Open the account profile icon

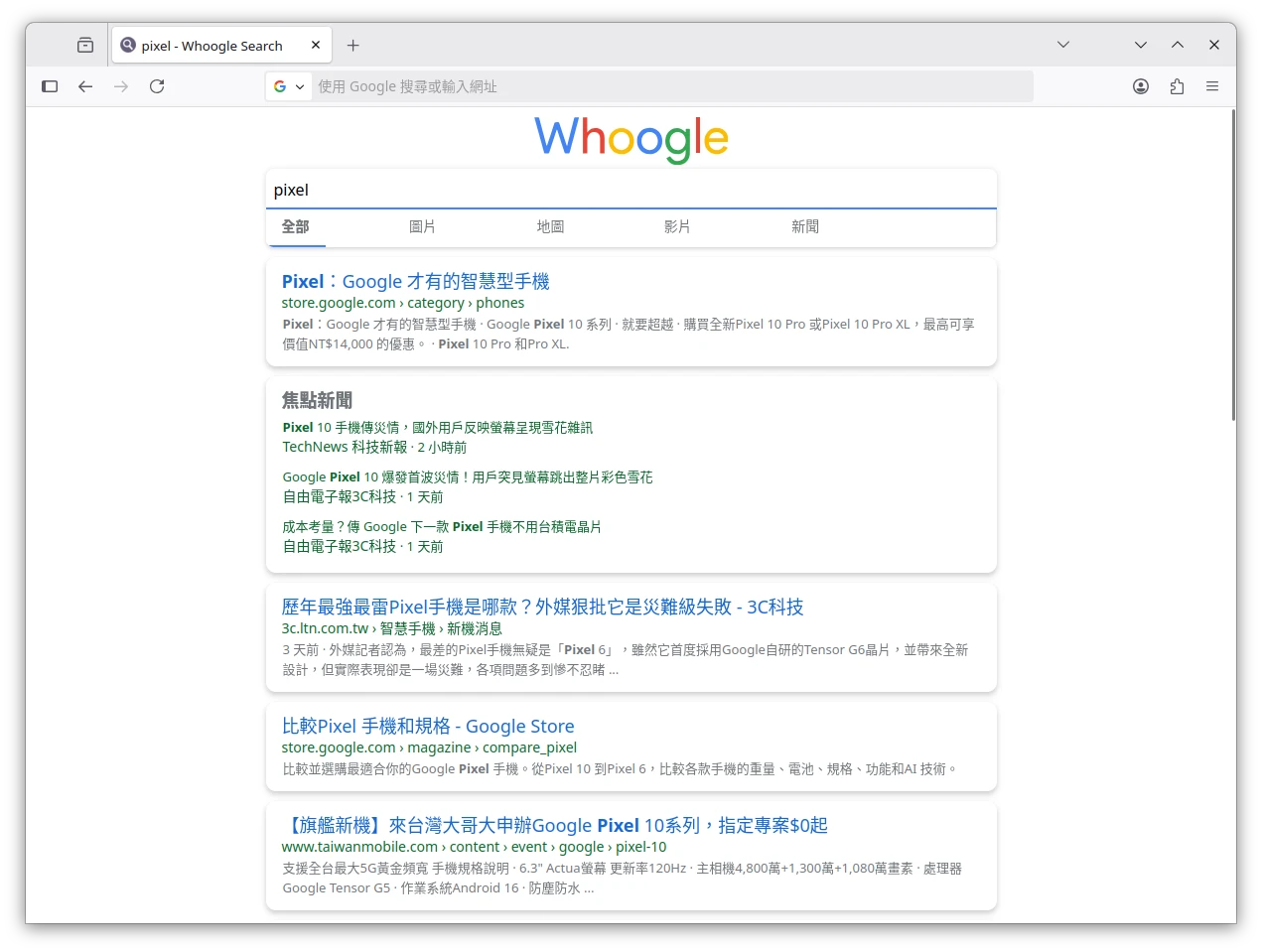point(1141,86)
